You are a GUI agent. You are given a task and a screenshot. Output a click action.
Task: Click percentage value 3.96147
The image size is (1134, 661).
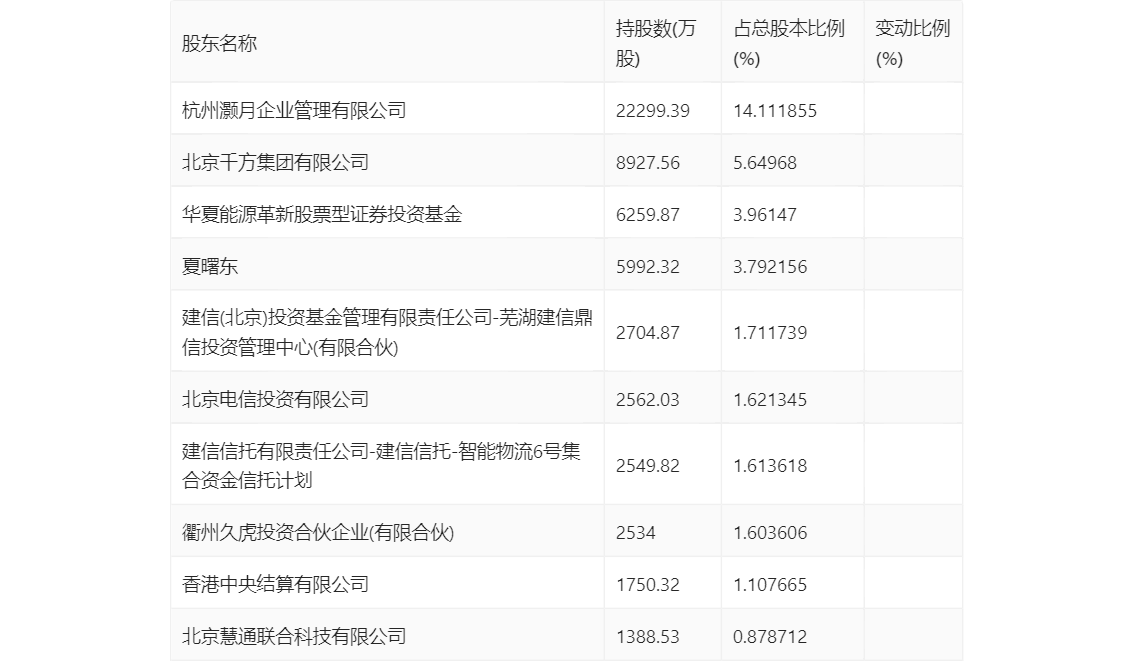pyautogui.click(x=764, y=215)
